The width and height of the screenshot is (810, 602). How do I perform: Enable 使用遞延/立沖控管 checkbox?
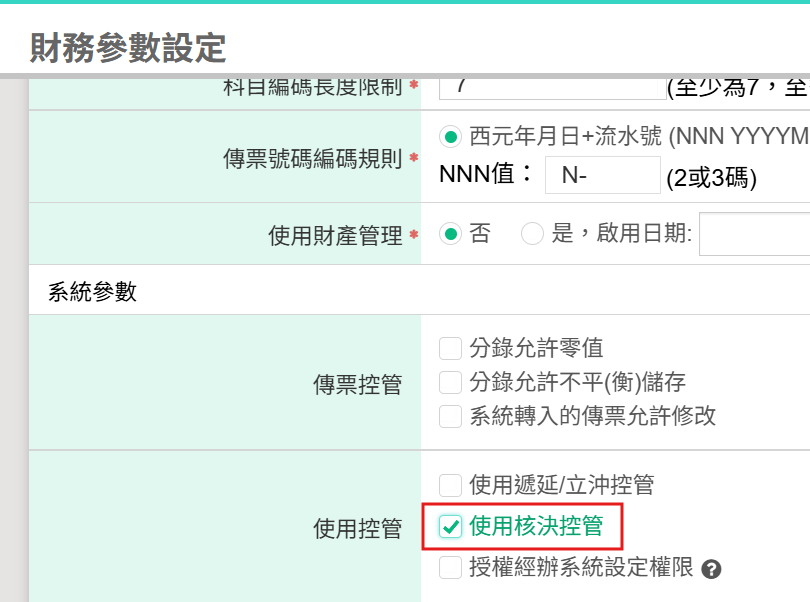451,486
